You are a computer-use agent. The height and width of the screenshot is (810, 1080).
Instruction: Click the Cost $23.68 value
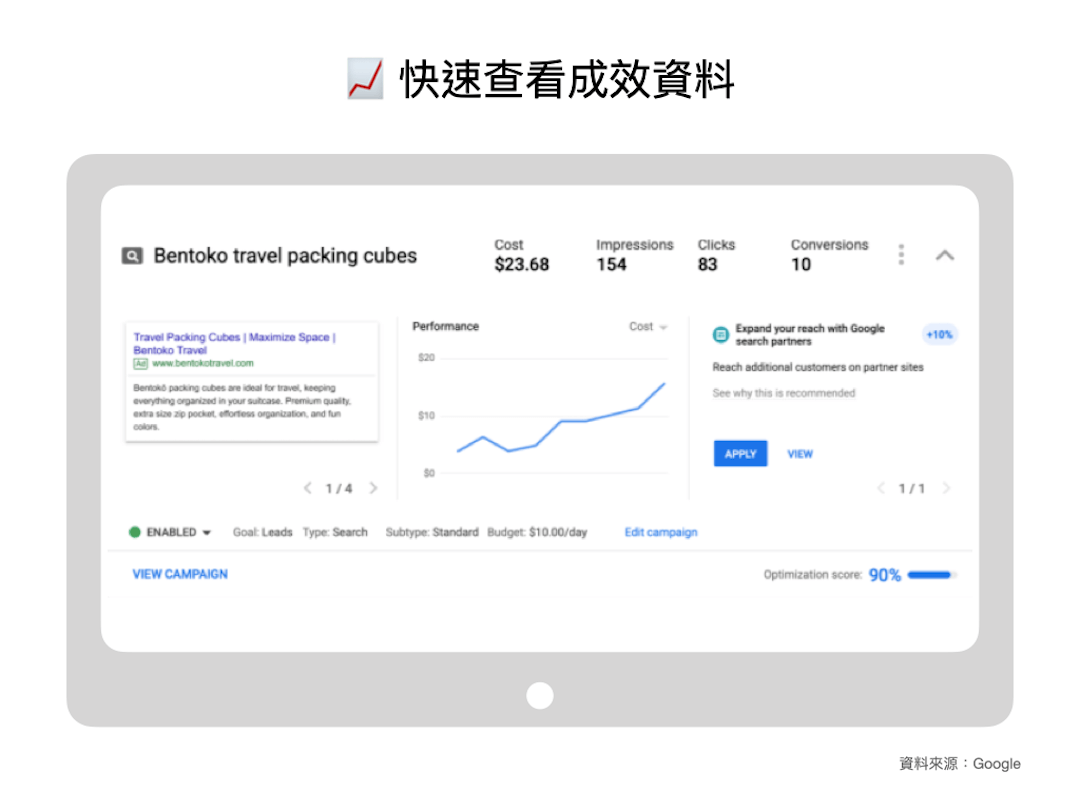[x=521, y=264]
